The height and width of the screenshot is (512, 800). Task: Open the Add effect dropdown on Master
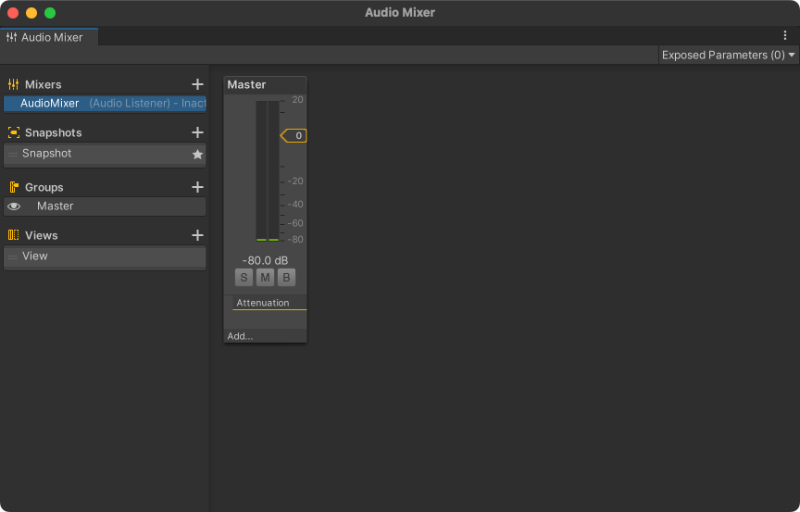click(x=241, y=336)
